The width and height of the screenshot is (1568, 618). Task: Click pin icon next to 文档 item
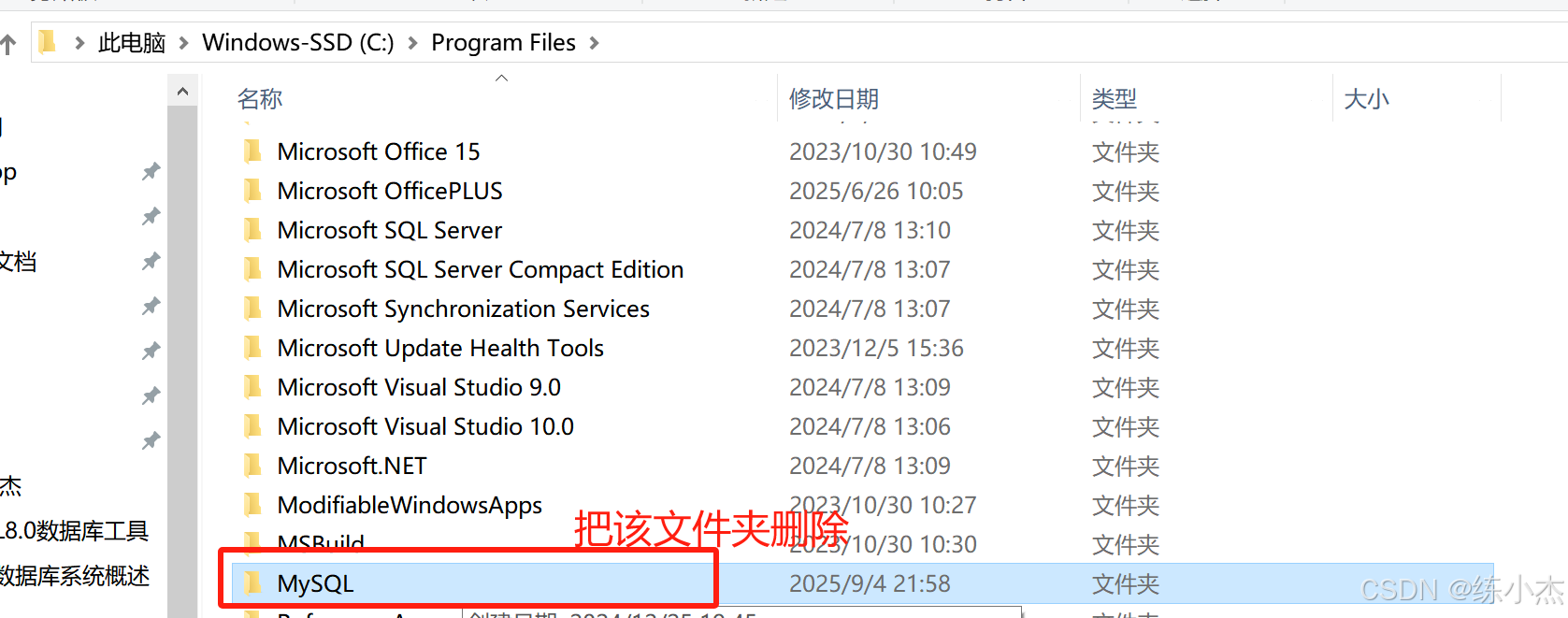(151, 262)
